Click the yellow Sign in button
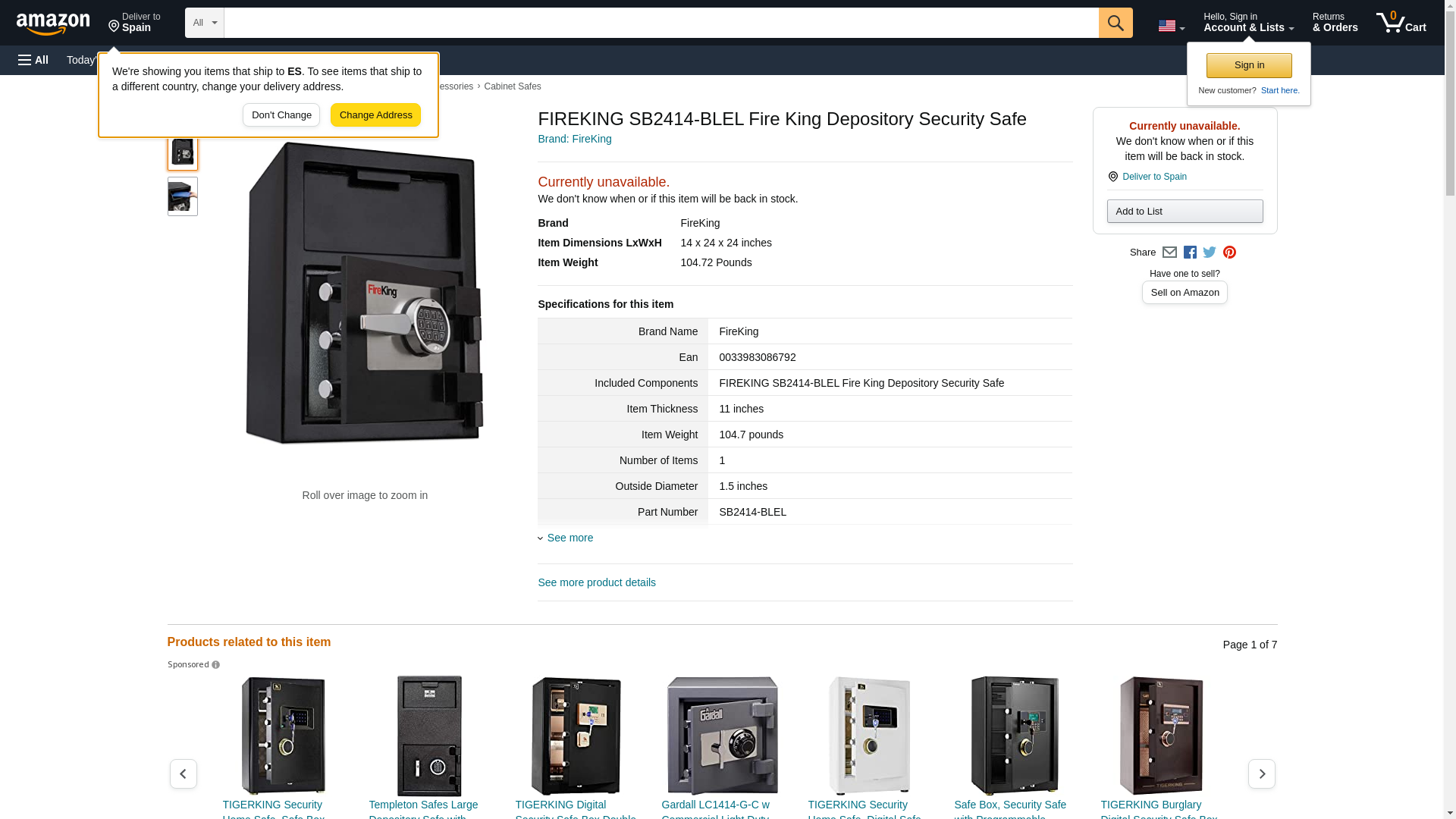The image size is (1456, 819). 1248,65
